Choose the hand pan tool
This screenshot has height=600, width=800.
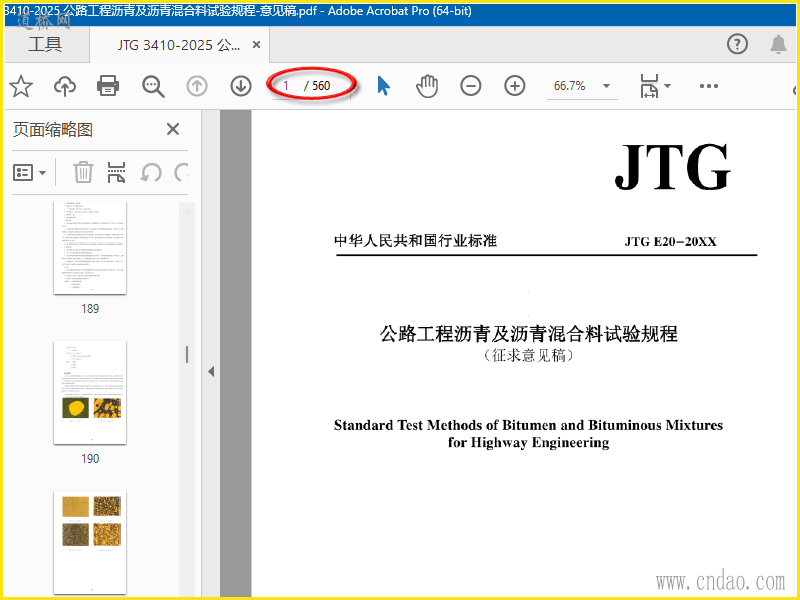click(x=427, y=86)
